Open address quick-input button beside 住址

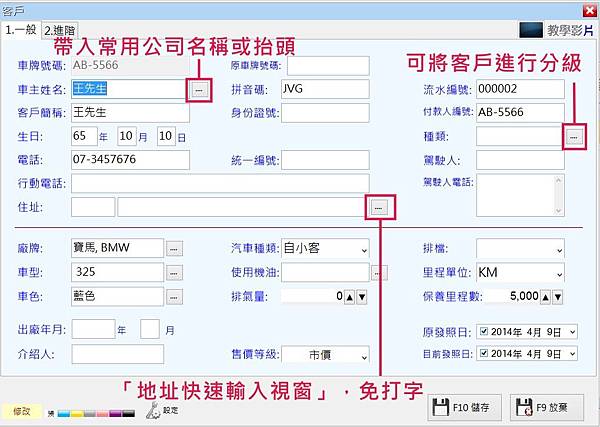coord(379,207)
